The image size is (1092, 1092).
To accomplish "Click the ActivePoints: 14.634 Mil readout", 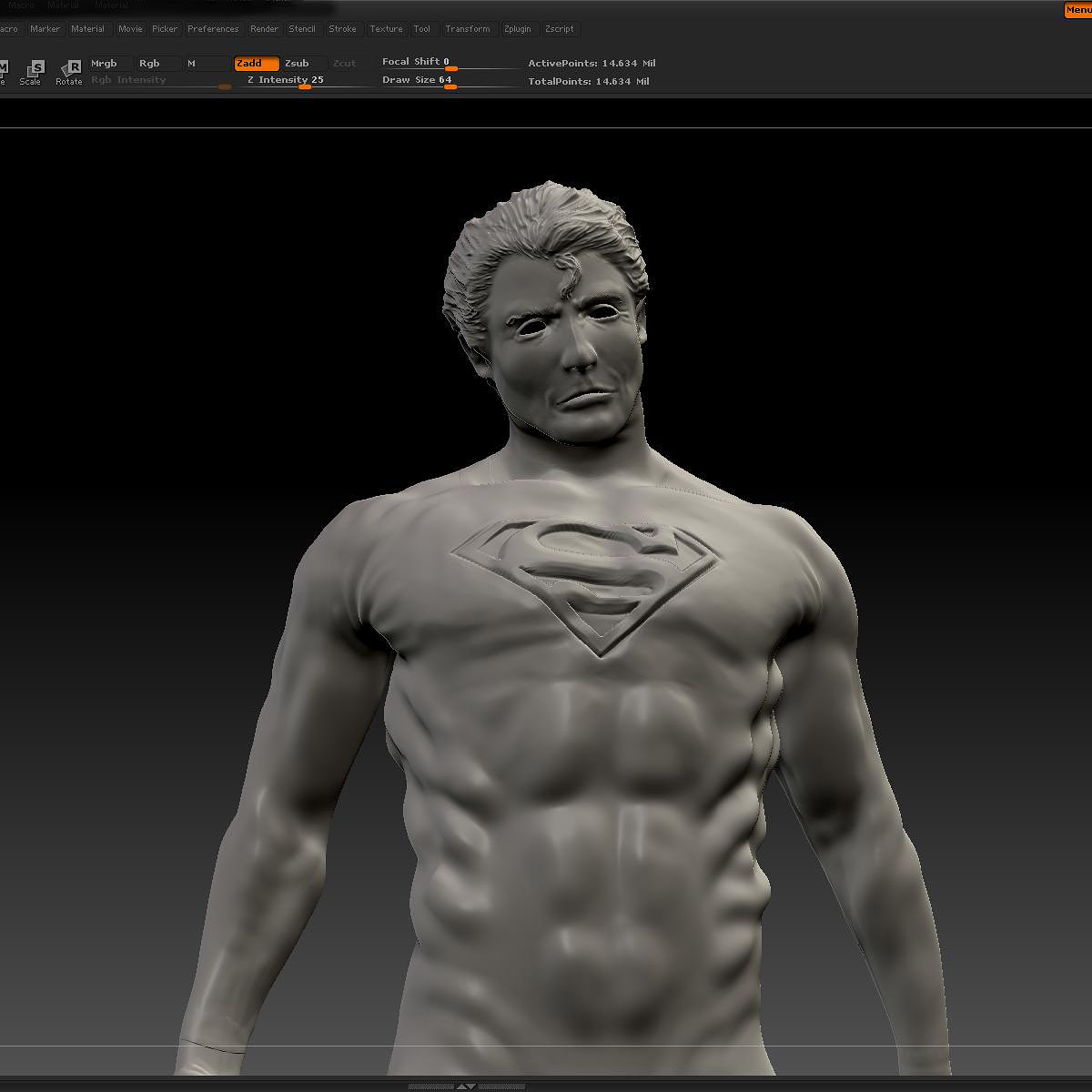I will (591, 64).
